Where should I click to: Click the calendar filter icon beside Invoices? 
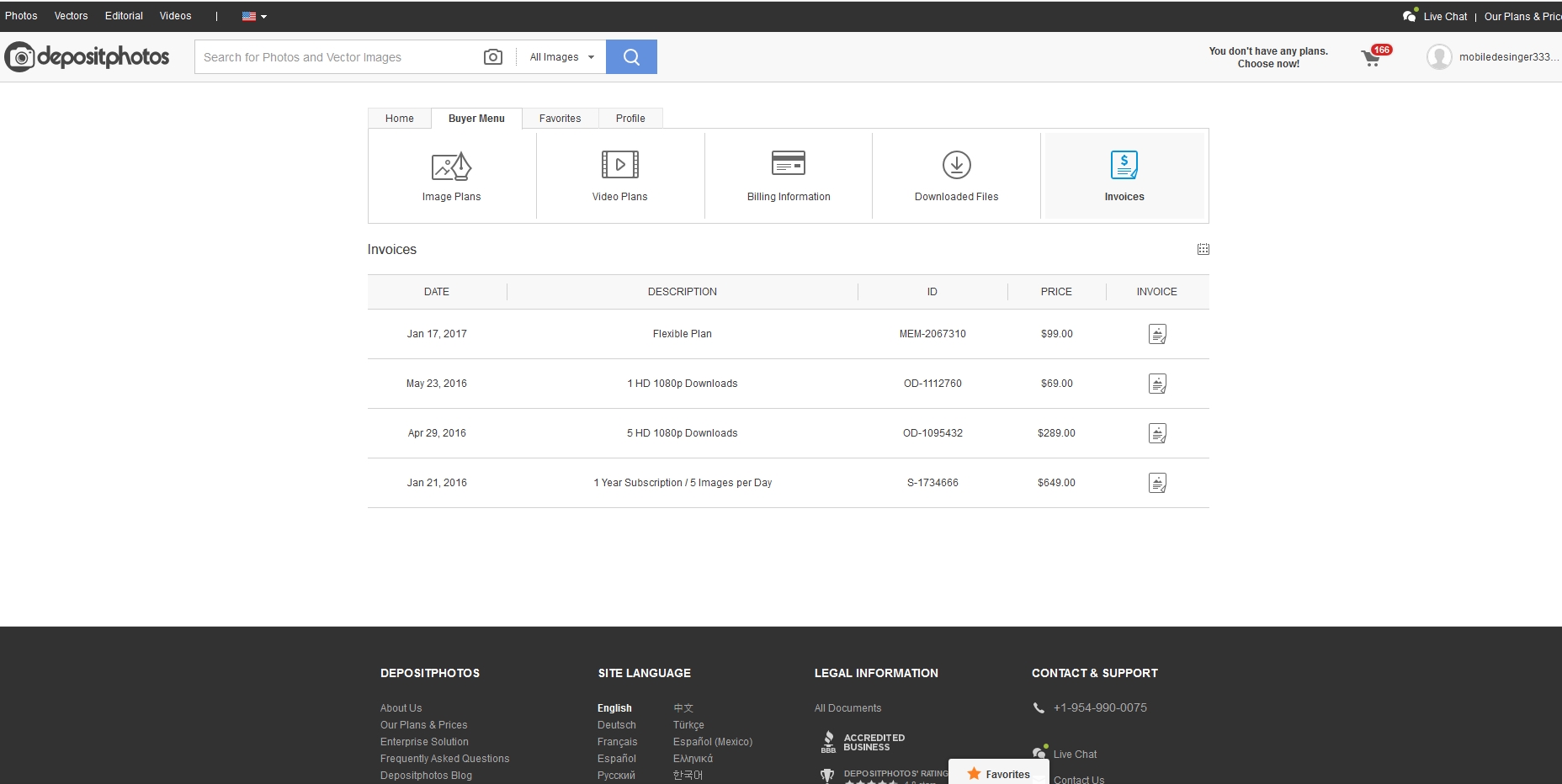coord(1203,249)
